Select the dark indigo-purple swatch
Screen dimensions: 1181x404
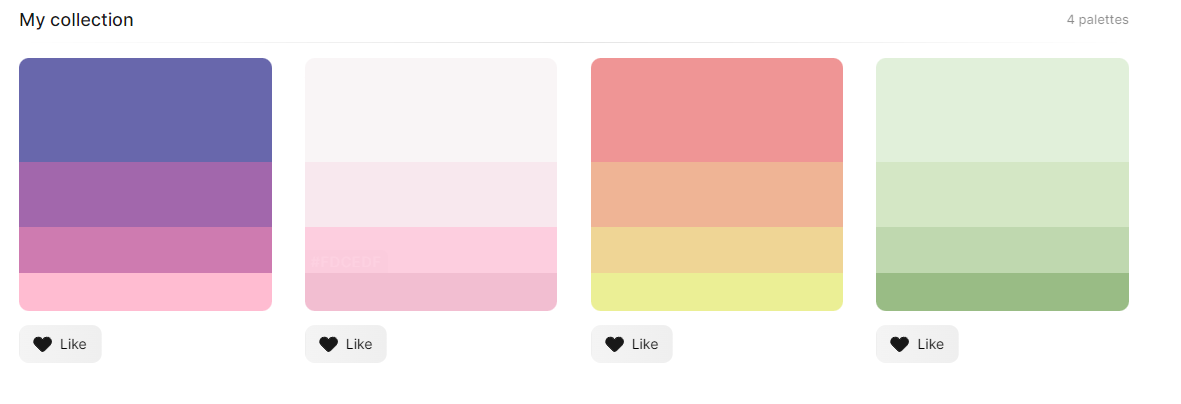pyautogui.click(x=145, y=110)
